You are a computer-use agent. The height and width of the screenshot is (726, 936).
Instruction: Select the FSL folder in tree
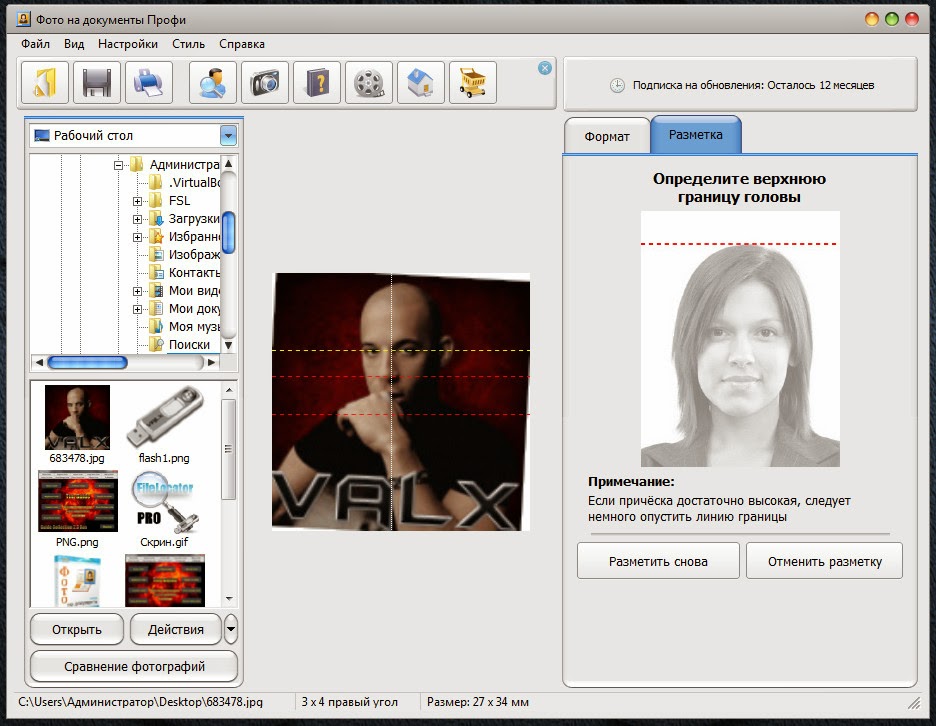(x=170, y=201)
